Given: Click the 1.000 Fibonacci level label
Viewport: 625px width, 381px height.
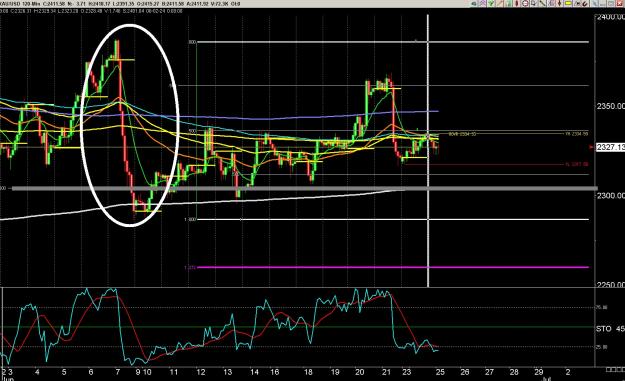Looking at the screenshot, I should (190, 219).
